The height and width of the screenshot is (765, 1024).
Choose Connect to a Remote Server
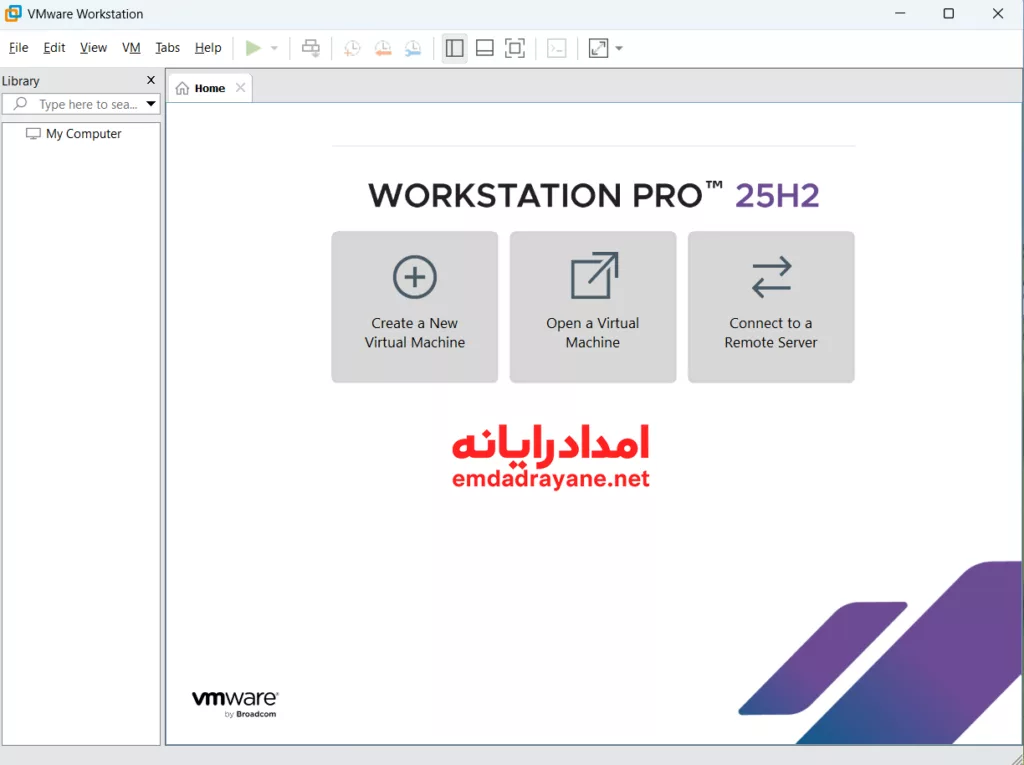770,306
